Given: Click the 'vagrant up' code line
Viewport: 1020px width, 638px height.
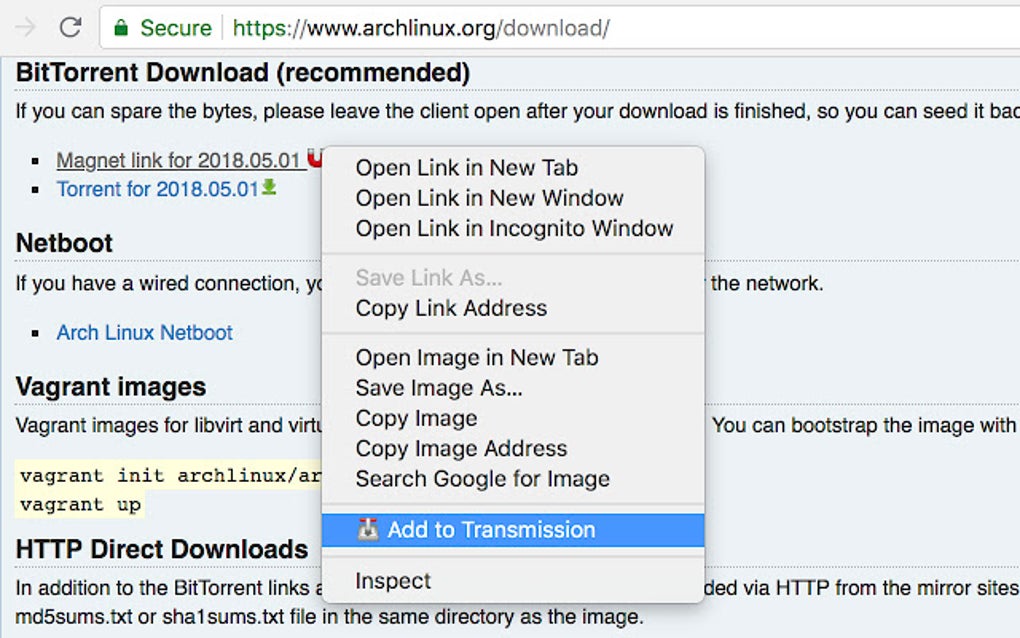Looking at the screenshot, I should tap(81, 505).
